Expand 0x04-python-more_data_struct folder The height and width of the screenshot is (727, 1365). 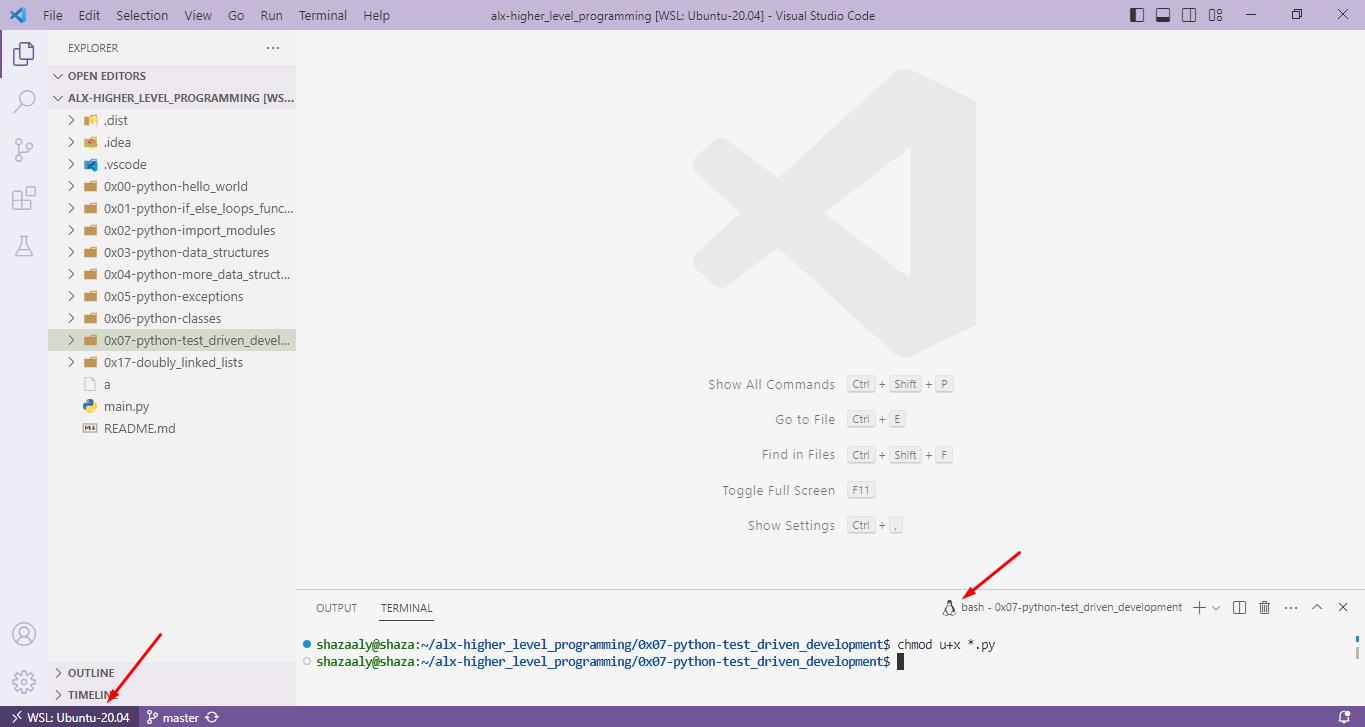click(172, 274)
